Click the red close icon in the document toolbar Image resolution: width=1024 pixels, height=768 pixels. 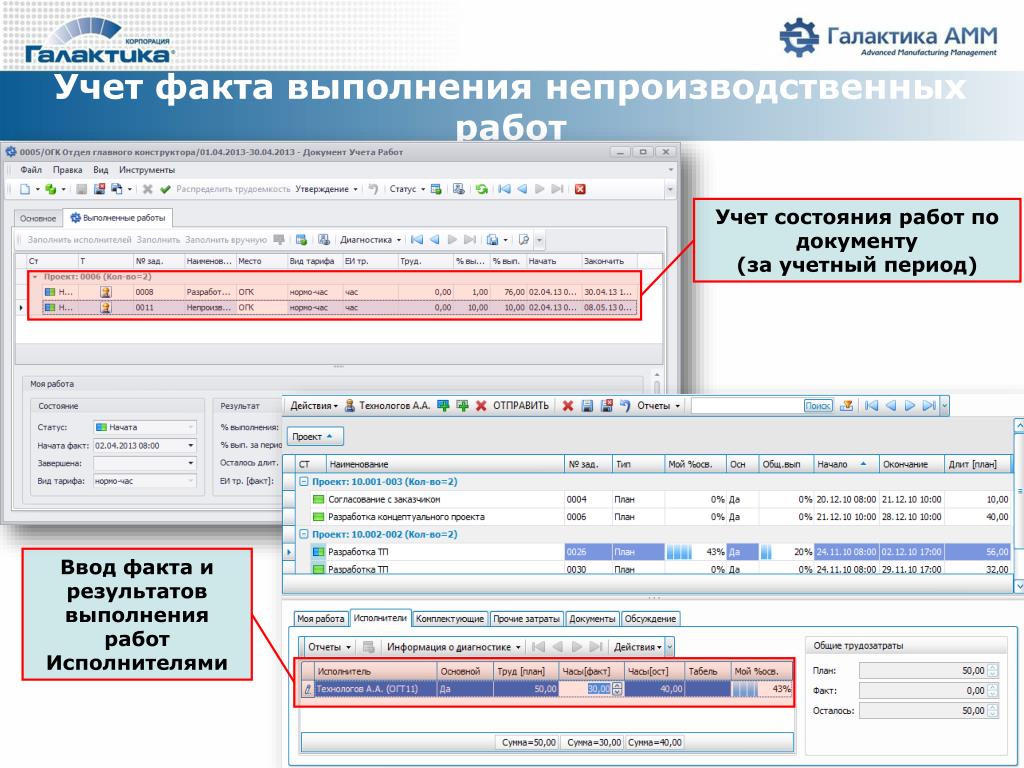(x=580, y=189)
